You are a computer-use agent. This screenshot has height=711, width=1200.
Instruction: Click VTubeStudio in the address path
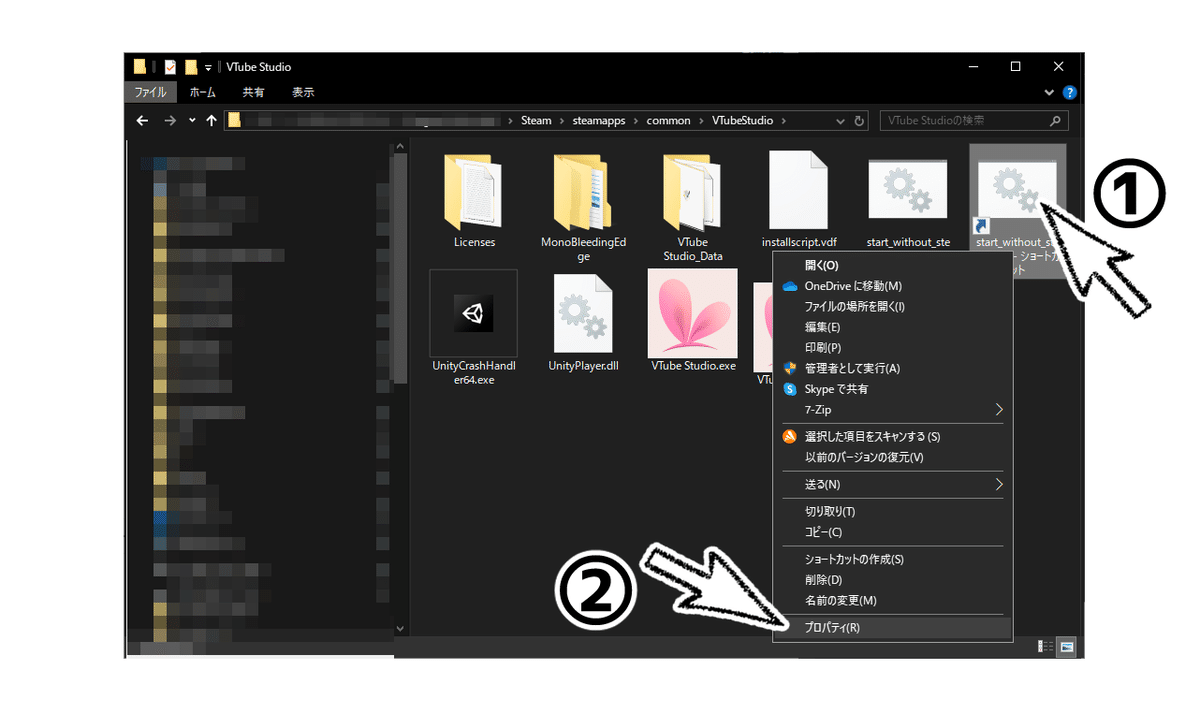[x=741, y=121]
